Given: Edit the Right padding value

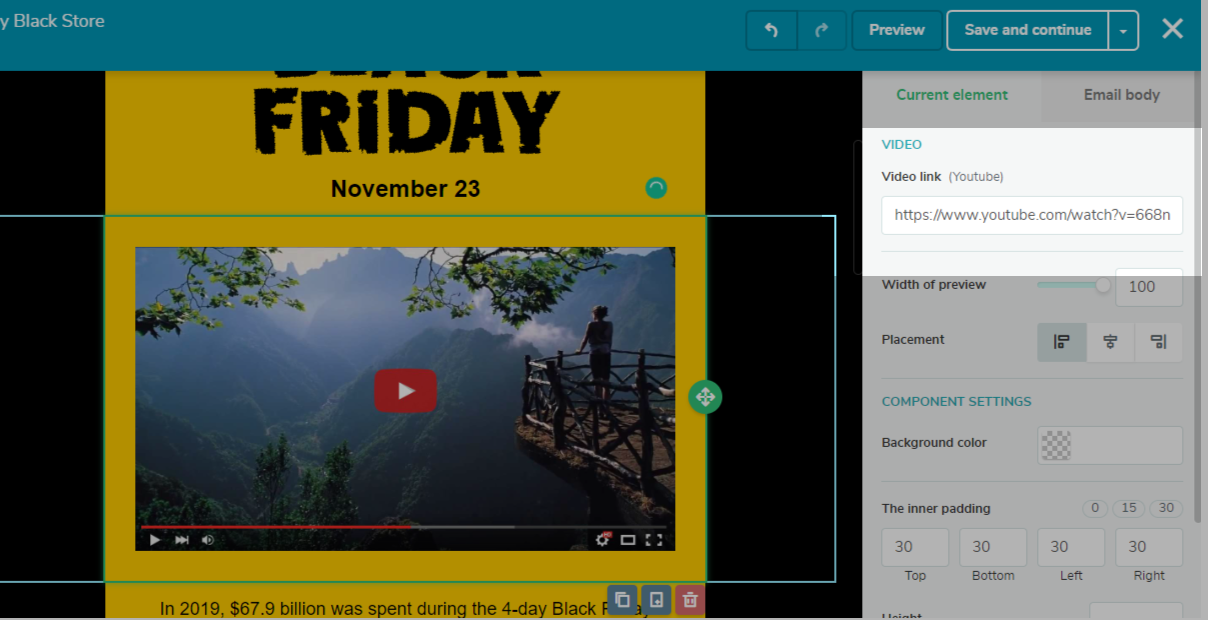Looking at the screenshot, I should pos(1149,547).
